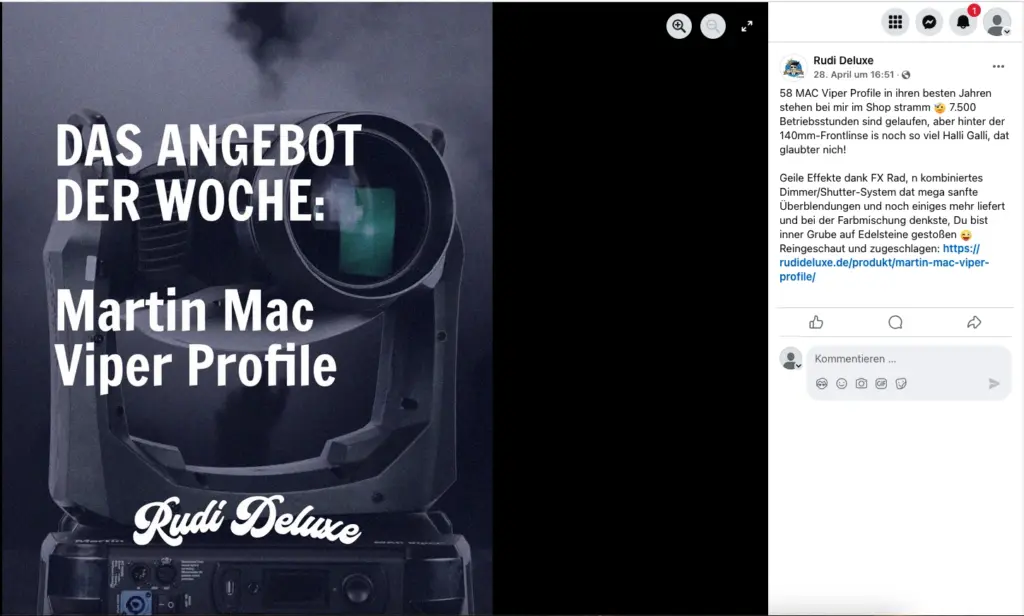Image resolution: width=1024 pixels, height=616 pixels.
Task: Zoom in on the photo
Action: tap(679, 27)
